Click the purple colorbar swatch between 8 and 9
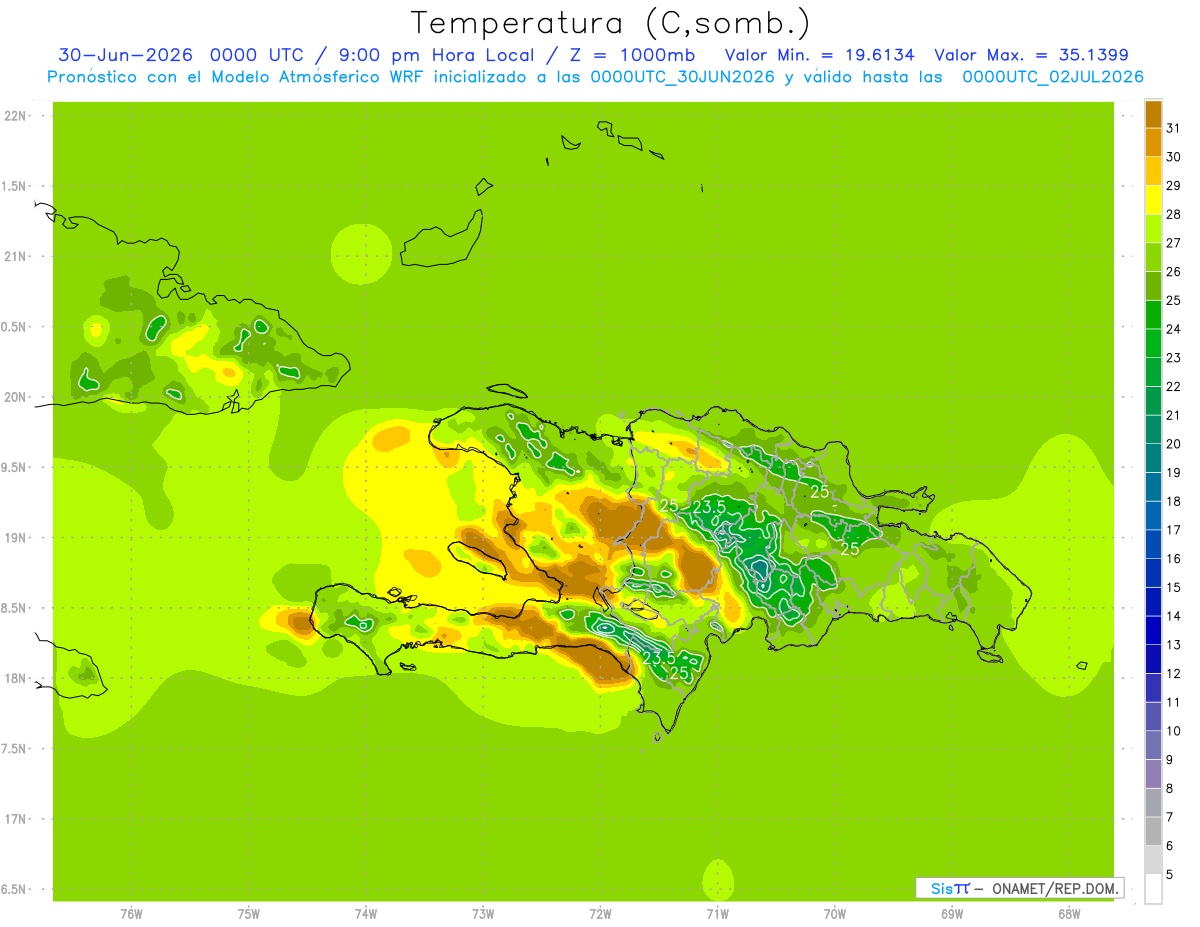The image size is (1200, 927). point(1153,774)
